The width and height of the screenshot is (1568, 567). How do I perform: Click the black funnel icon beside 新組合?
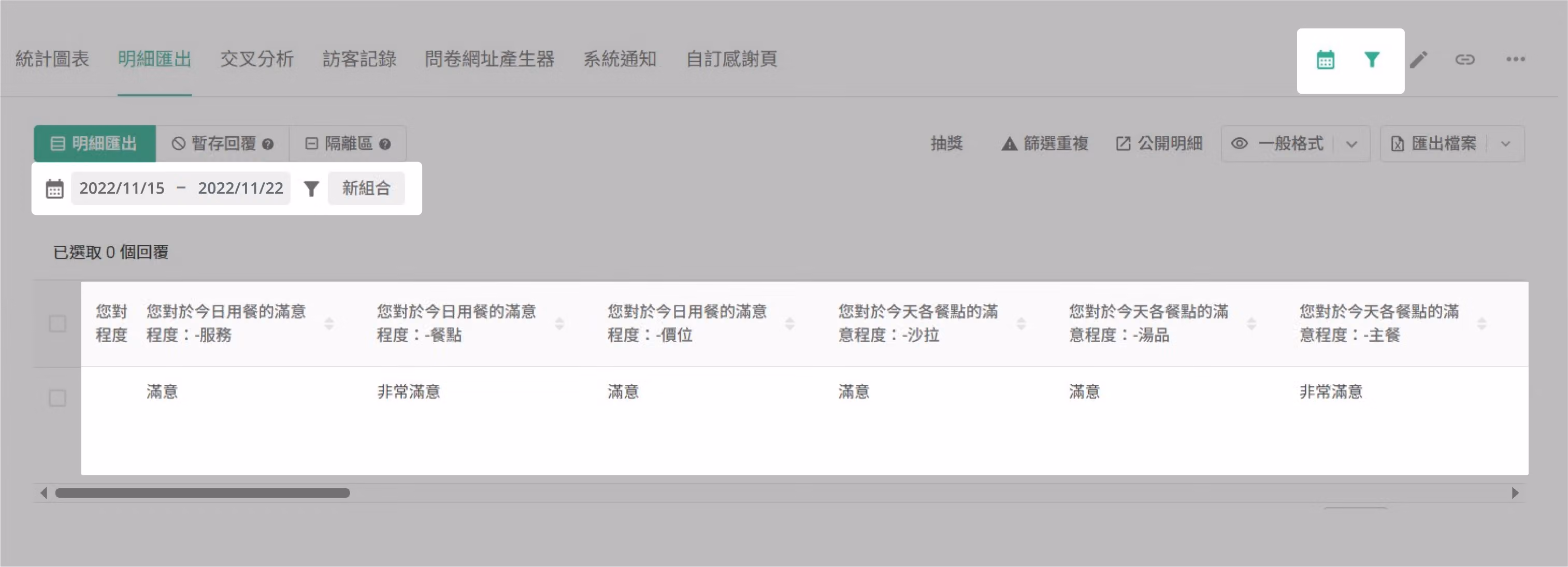click(311, 188)
